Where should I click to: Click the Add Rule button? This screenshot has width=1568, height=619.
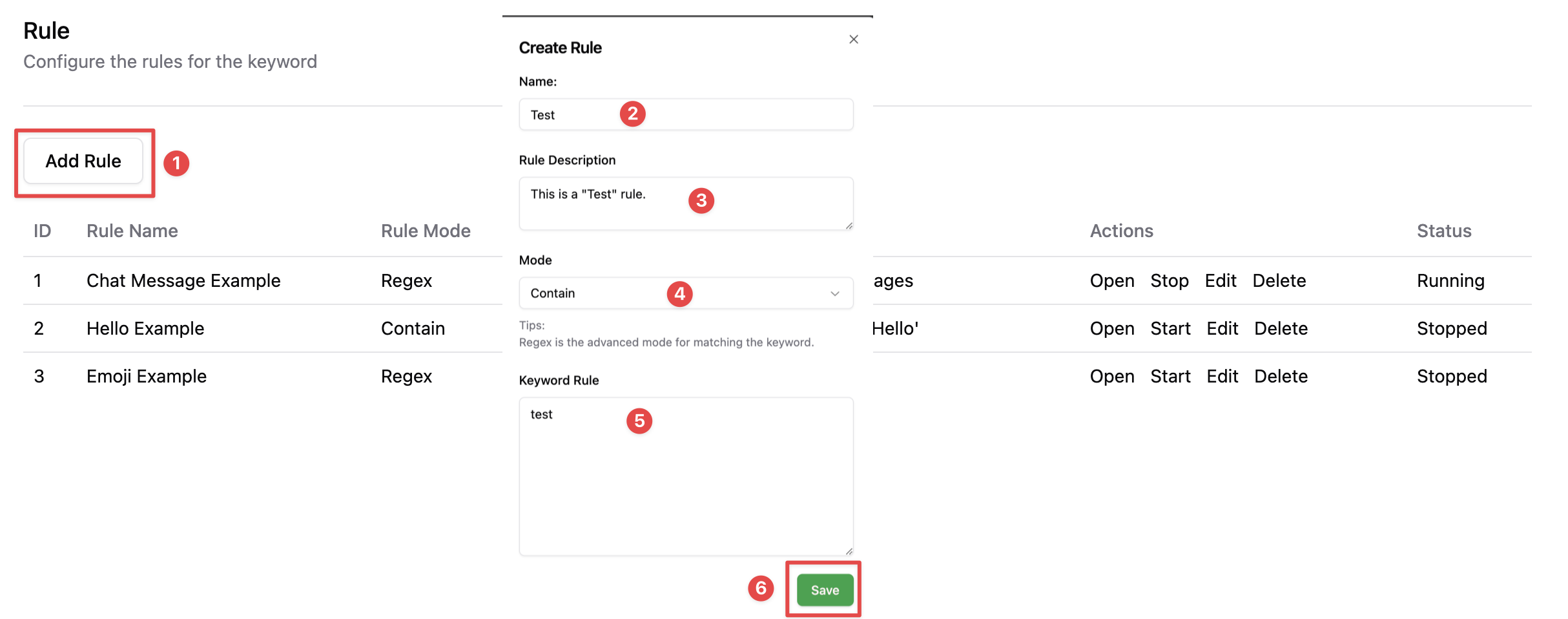[x=83, y=161]
